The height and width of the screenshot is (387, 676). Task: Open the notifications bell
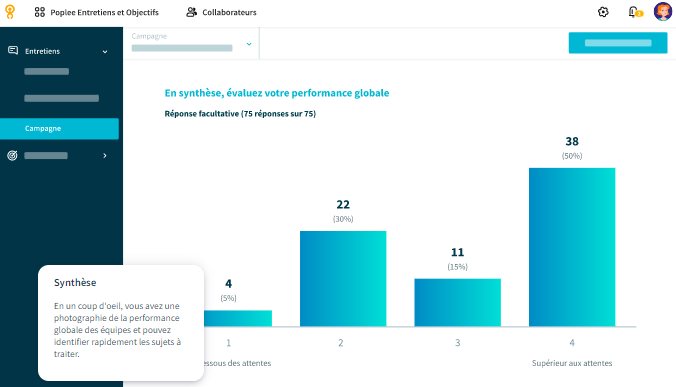coord(632,12)
